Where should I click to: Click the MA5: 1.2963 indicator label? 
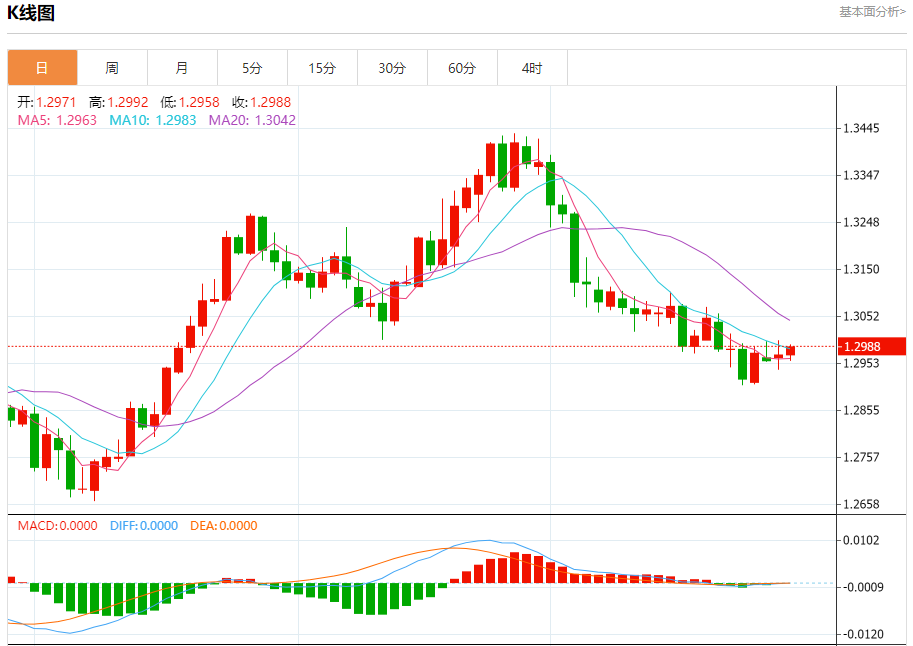[57, 120]
